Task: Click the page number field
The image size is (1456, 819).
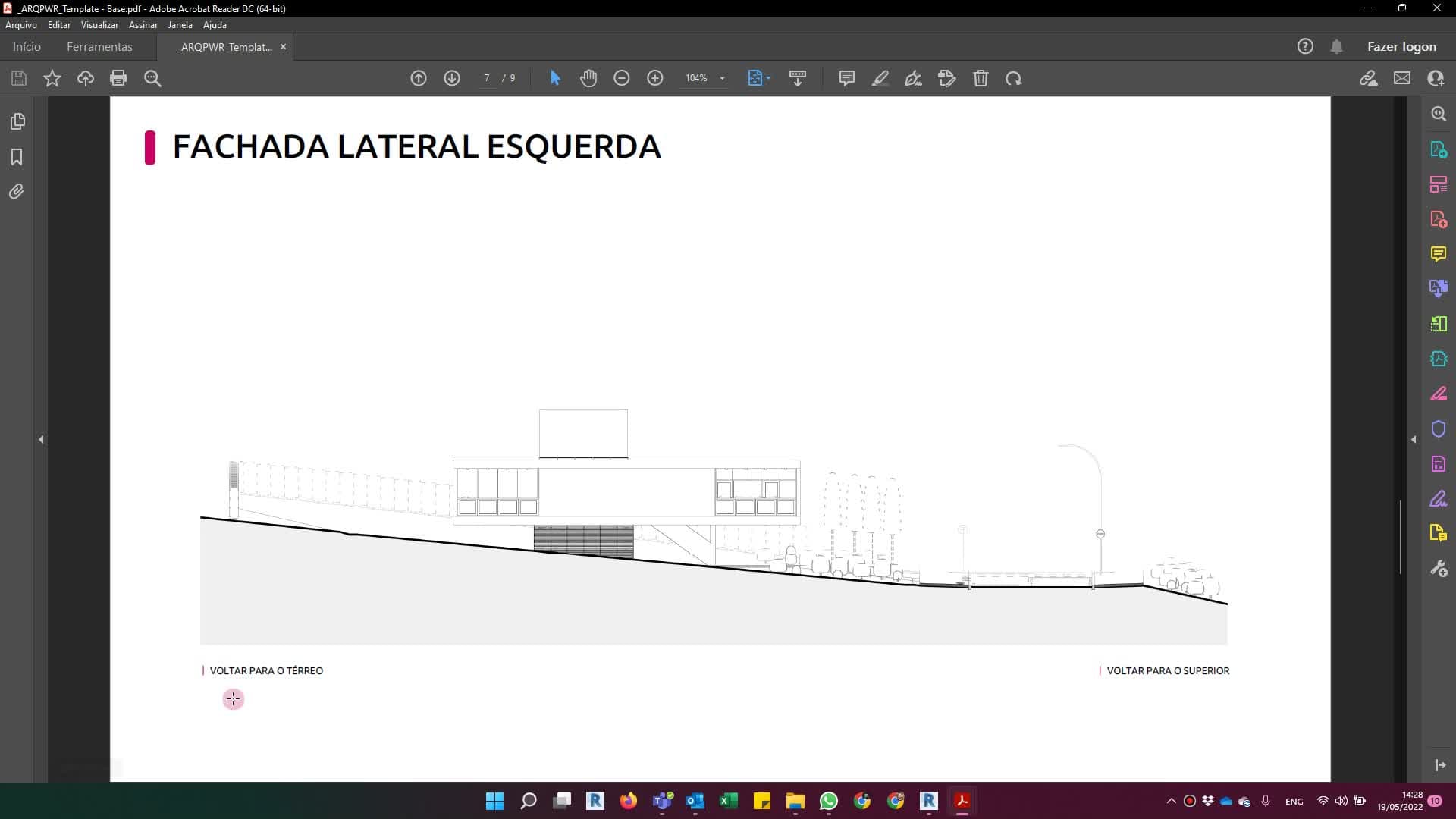Action: [487, 78]
